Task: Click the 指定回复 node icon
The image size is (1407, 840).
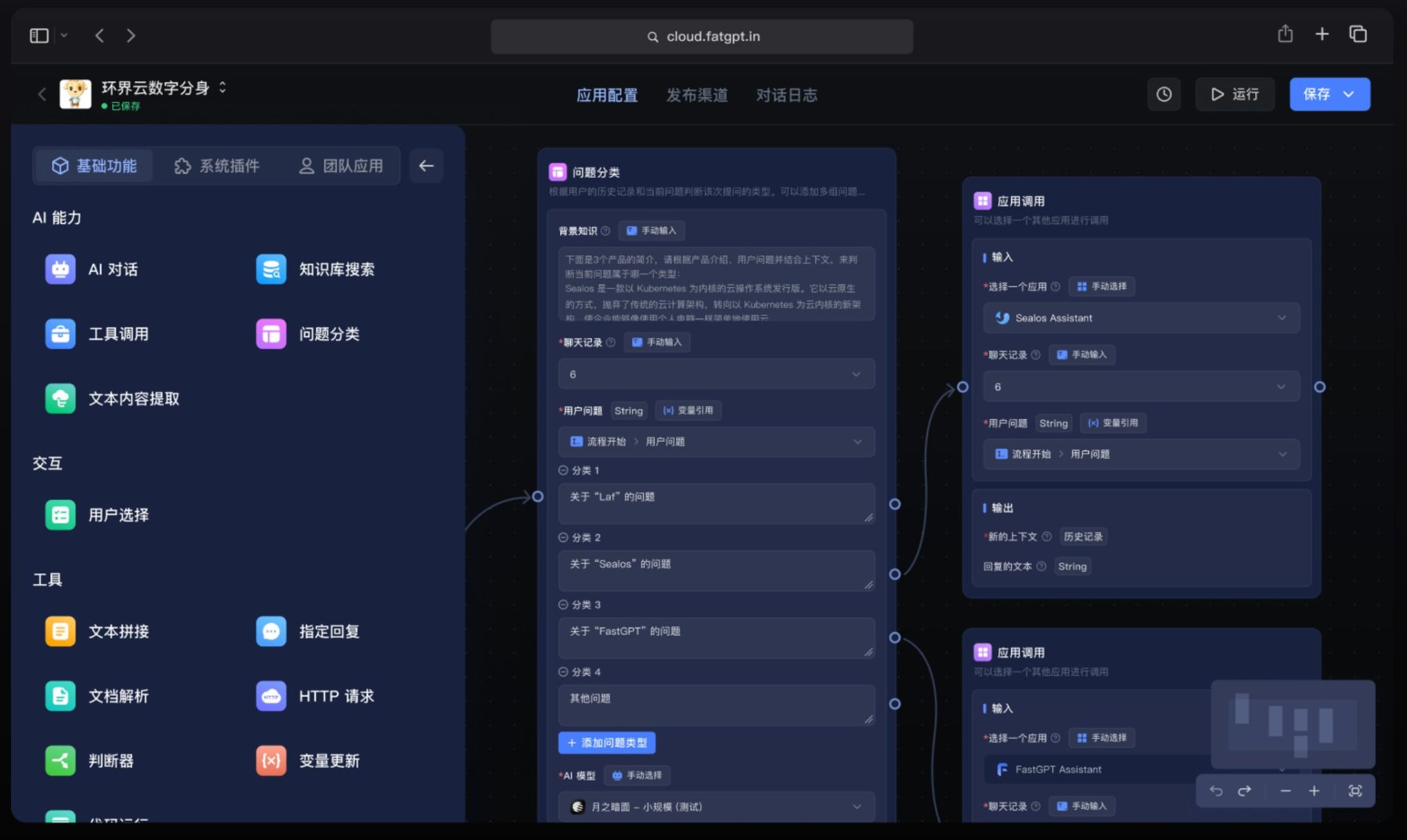Action: point(271,631)
